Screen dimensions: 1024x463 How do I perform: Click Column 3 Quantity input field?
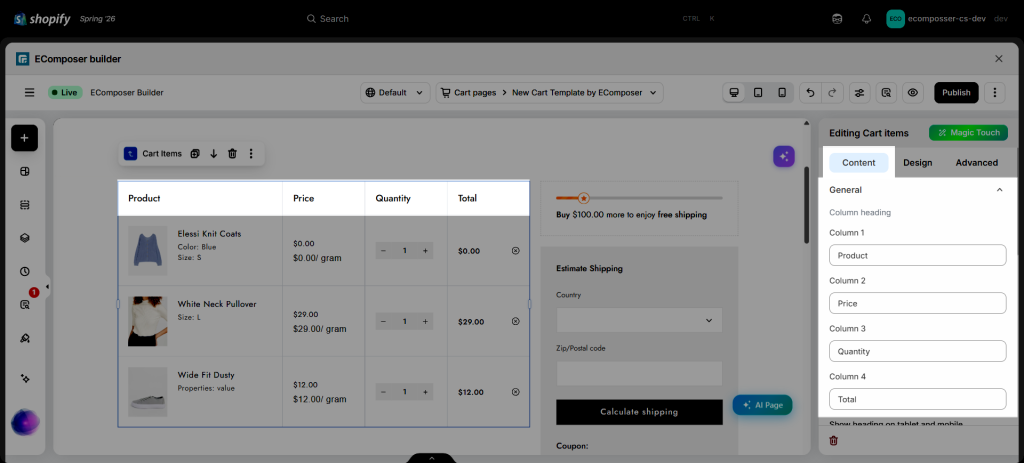tap(918, 351)
